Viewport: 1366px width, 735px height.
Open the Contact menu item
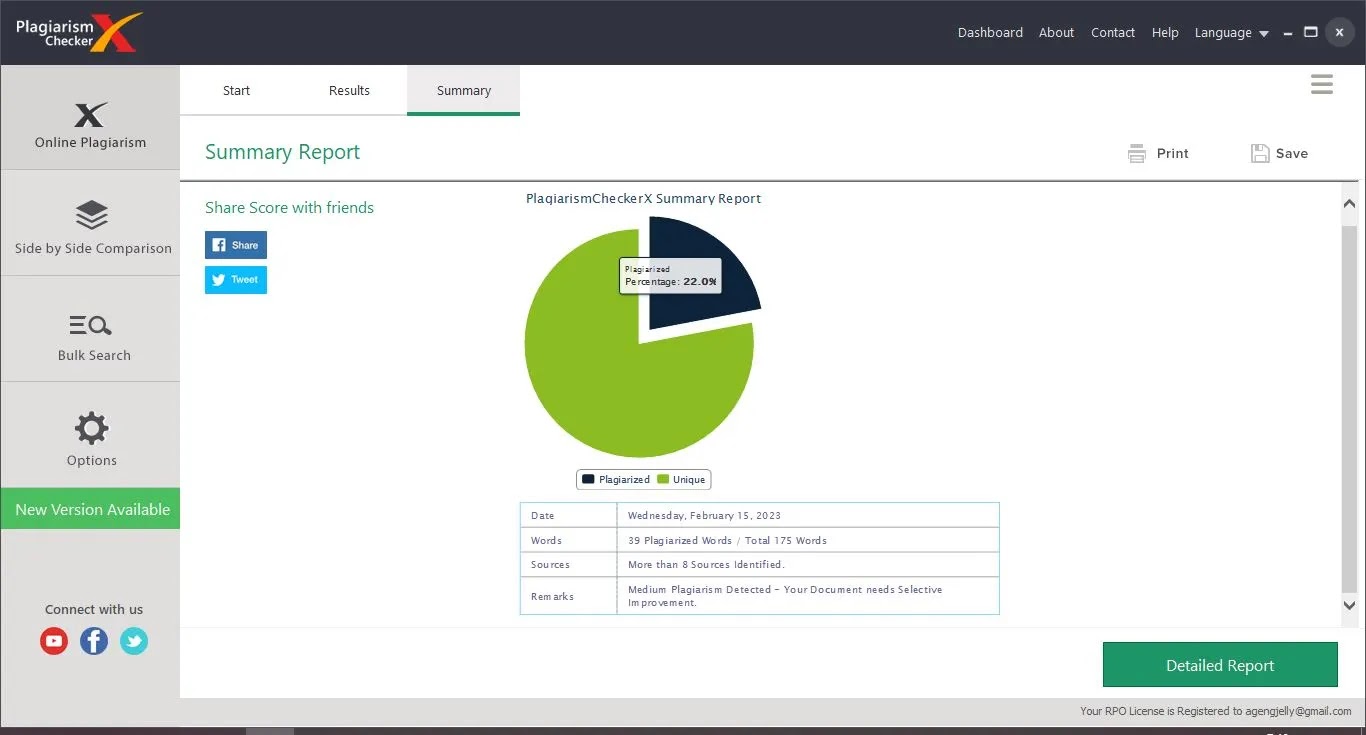(x=1113, y=32)
